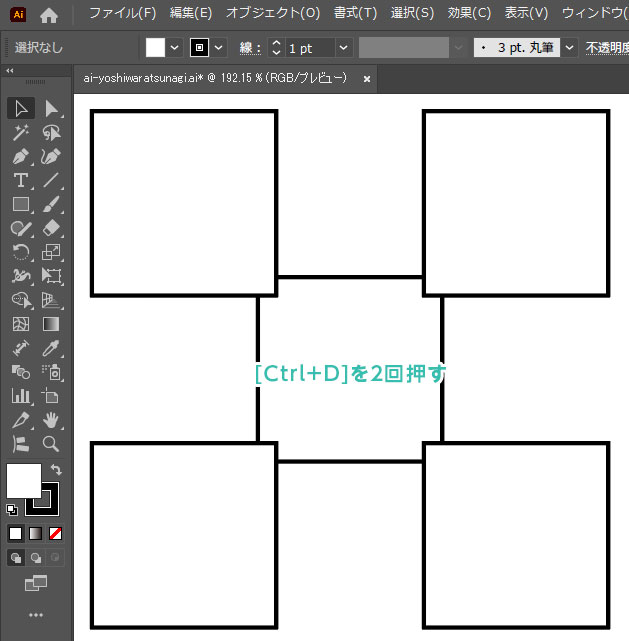Click the 不透明度 opacity link
The image size is (629, 641).
(x=606, y=48)
